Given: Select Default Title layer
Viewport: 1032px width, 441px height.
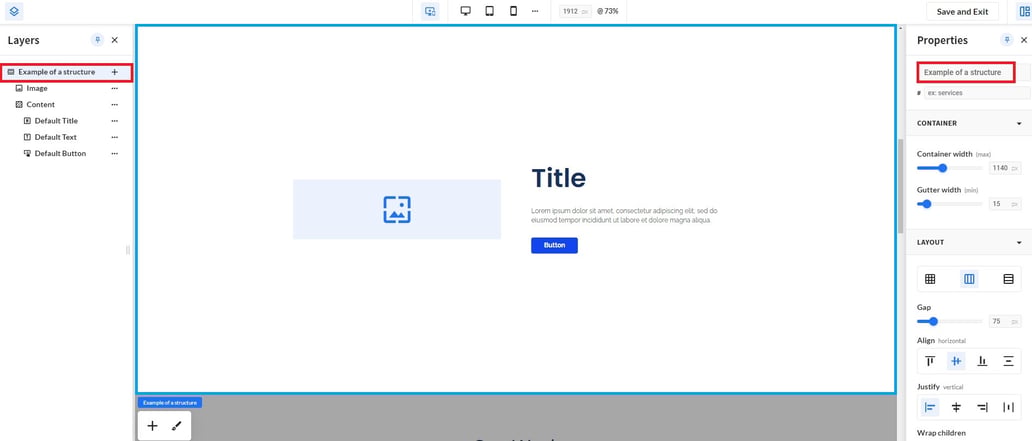Looking at the screenshot, I should 56,121.
